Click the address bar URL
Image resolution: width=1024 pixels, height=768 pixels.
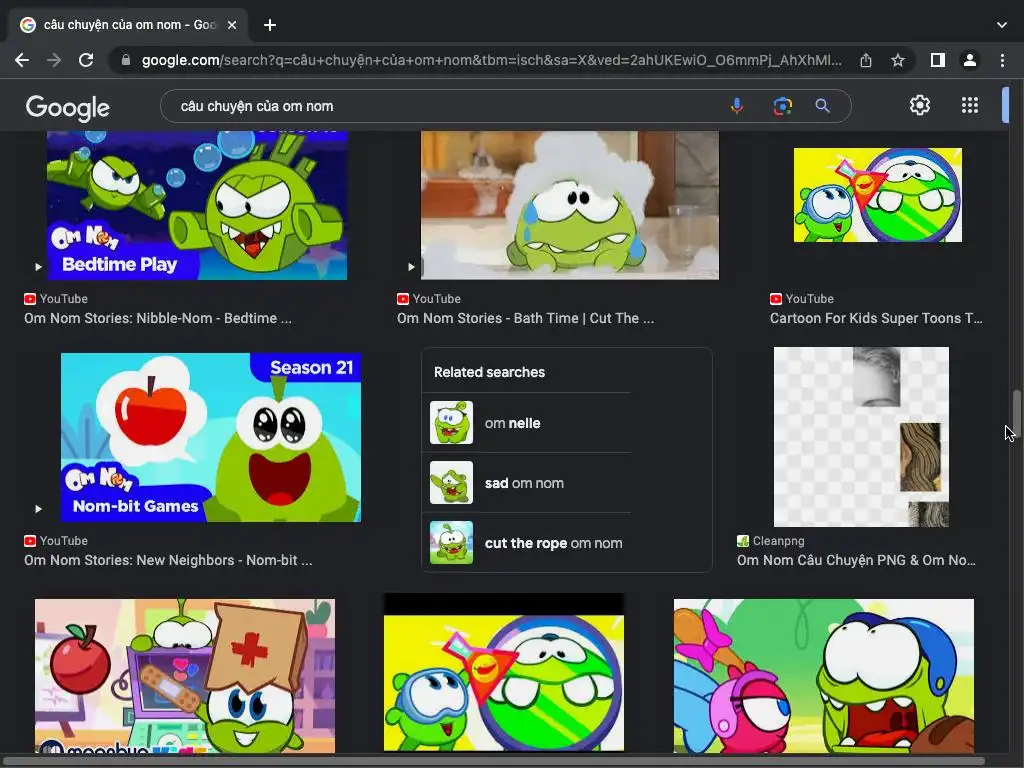491,60
